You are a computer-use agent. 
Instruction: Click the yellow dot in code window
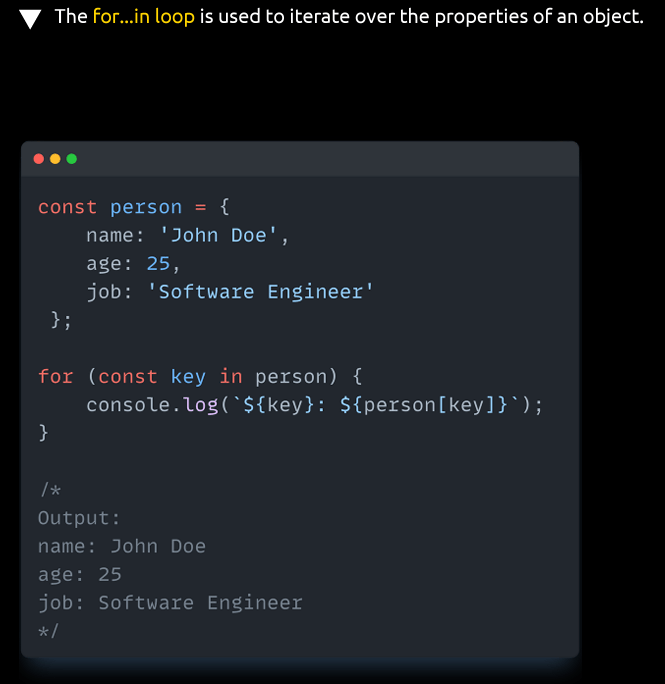[55, 159]
